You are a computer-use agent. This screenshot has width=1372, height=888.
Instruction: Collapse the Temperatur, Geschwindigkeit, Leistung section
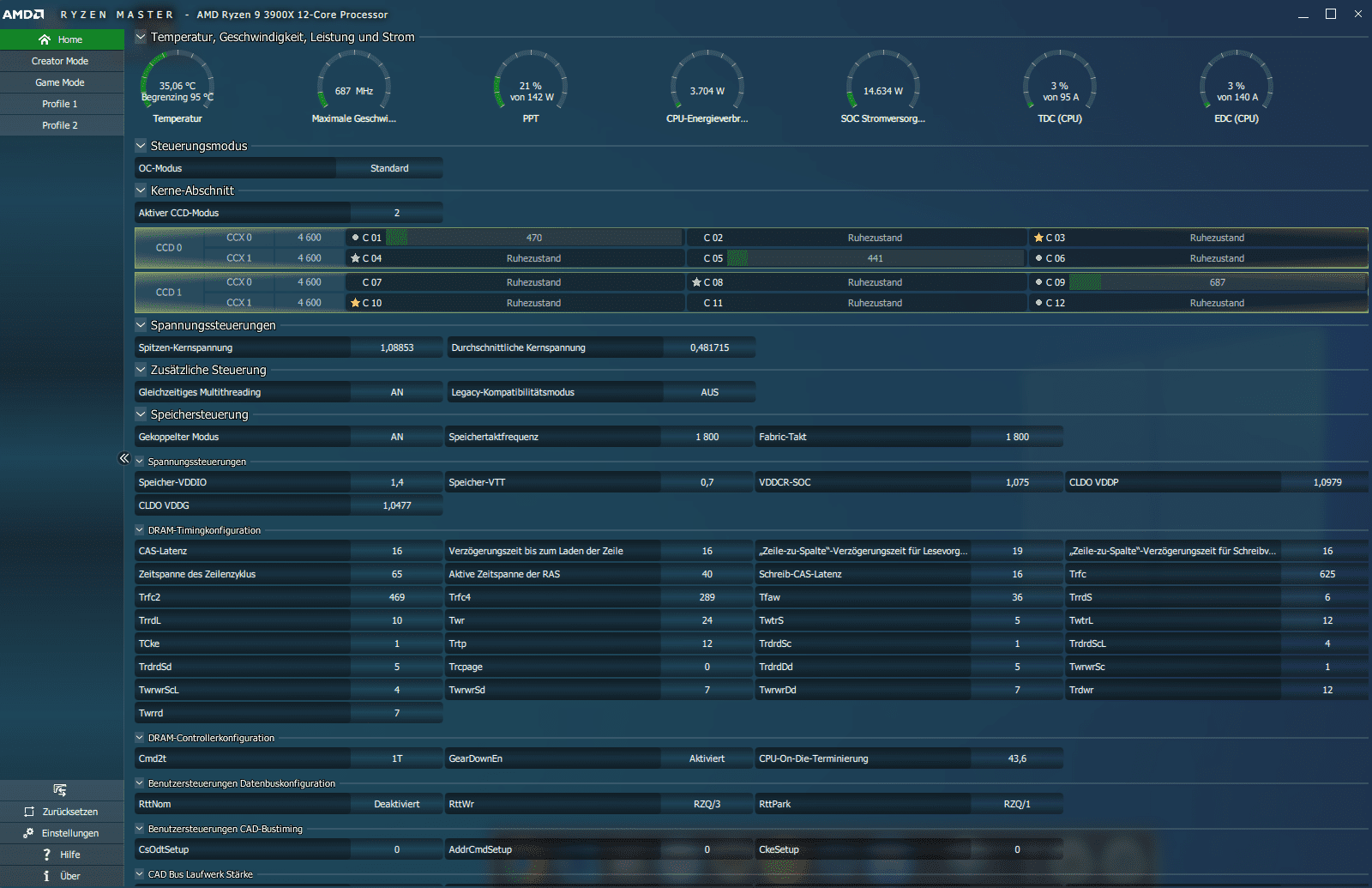(x=141, y=37)
